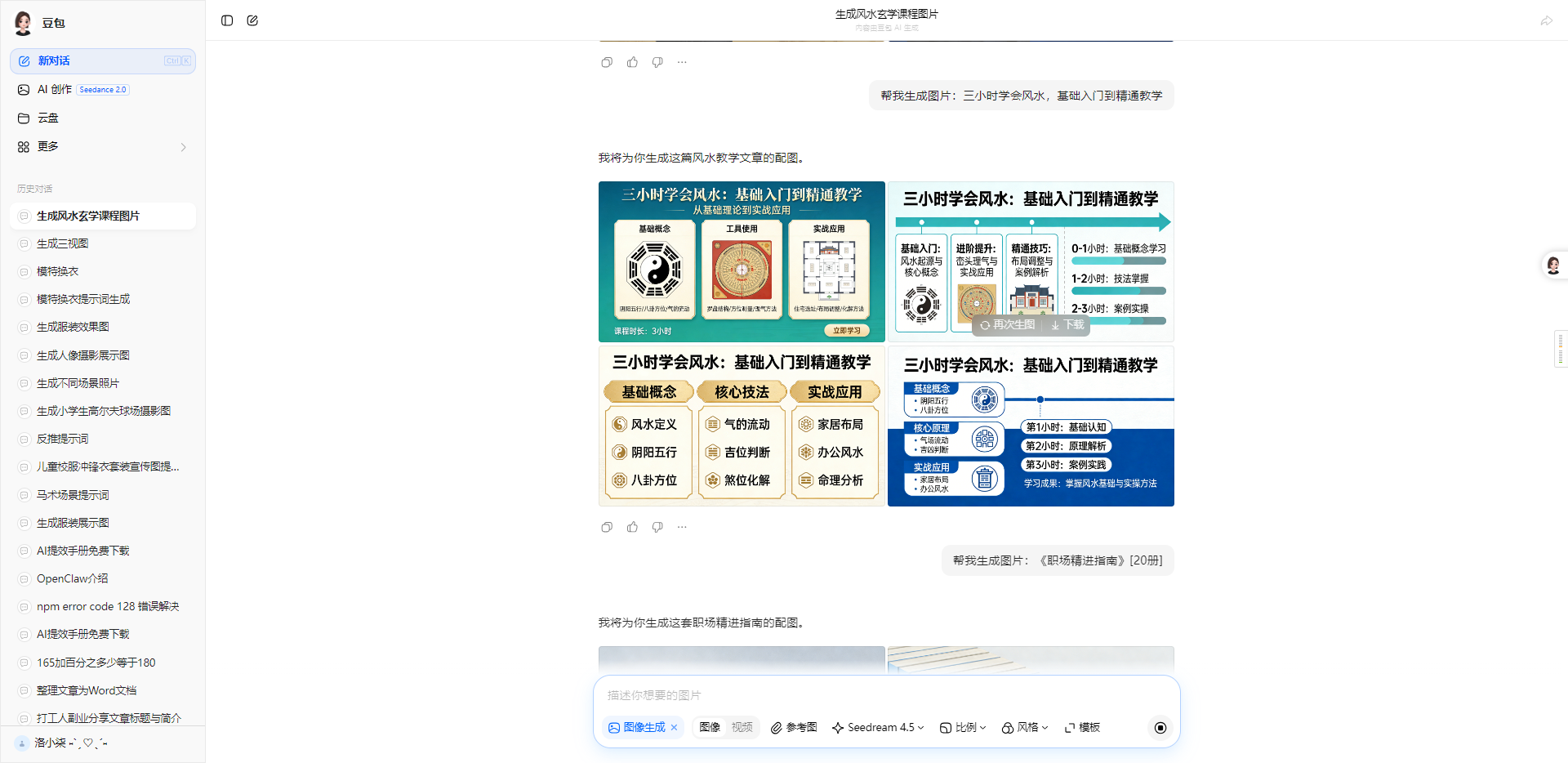Click the 再次生图 regenerate button
Viewport: 1568px width, 763px height.
coord(1008,325)
